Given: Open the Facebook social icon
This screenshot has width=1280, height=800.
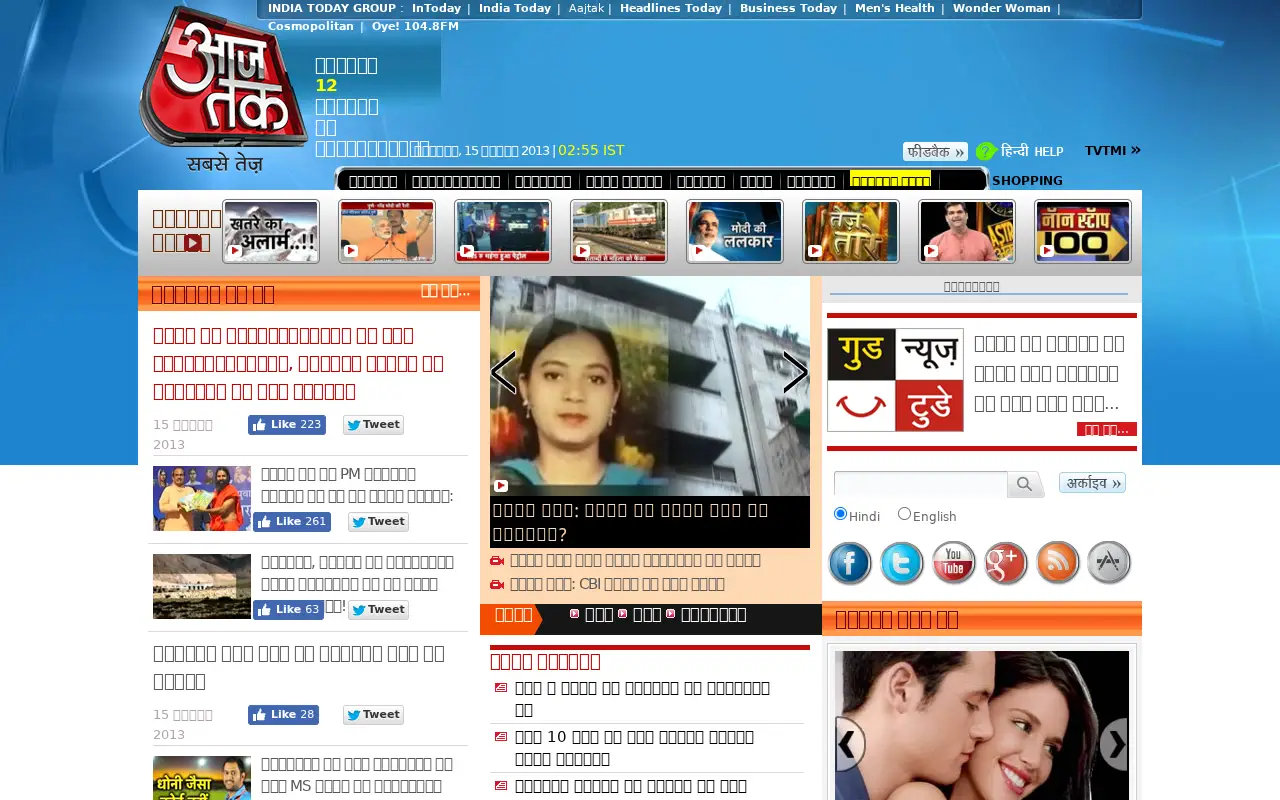Looking at the screenshot, I should coord(850,563).
